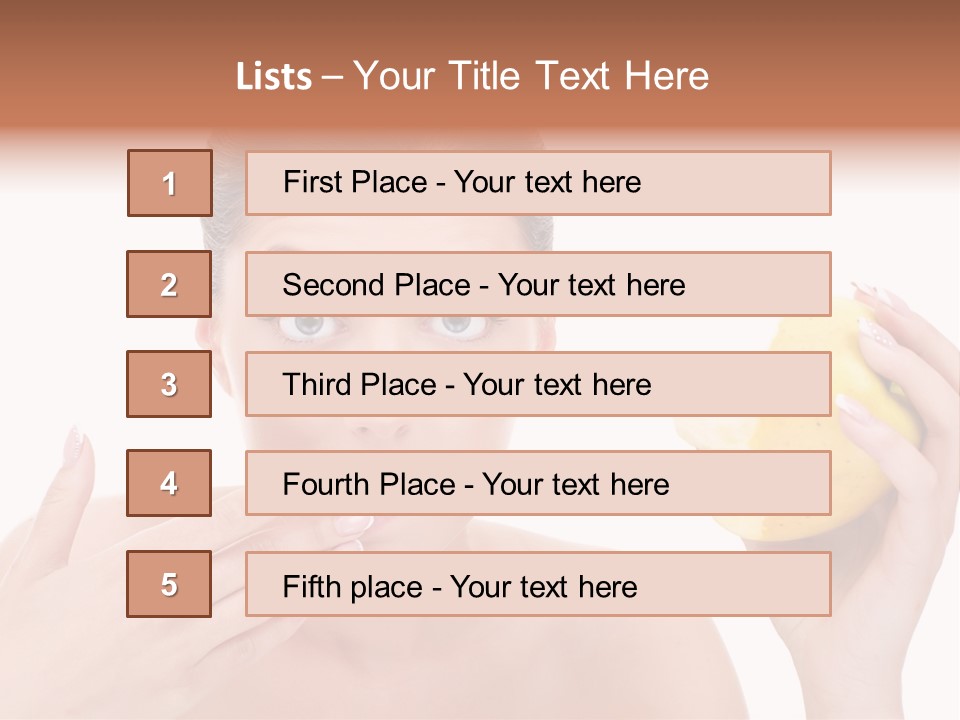Click the slide title text
Viewport: 960px width, 720px height.
[472, 76]
